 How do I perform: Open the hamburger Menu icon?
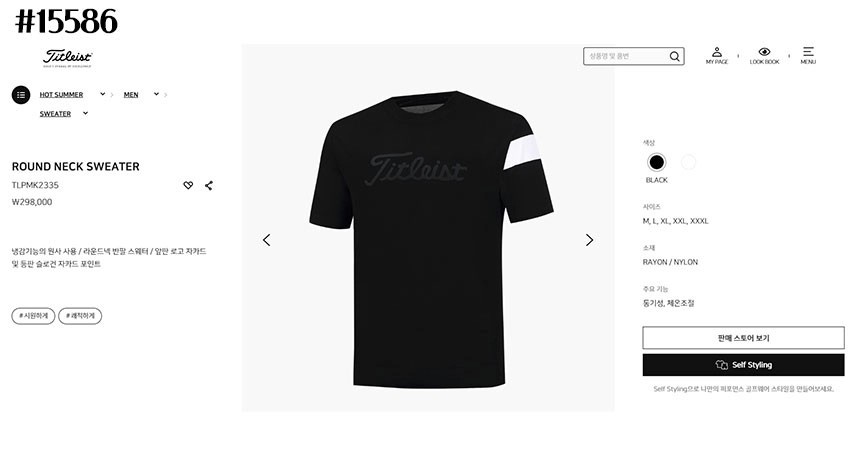[x=808, y=55]
